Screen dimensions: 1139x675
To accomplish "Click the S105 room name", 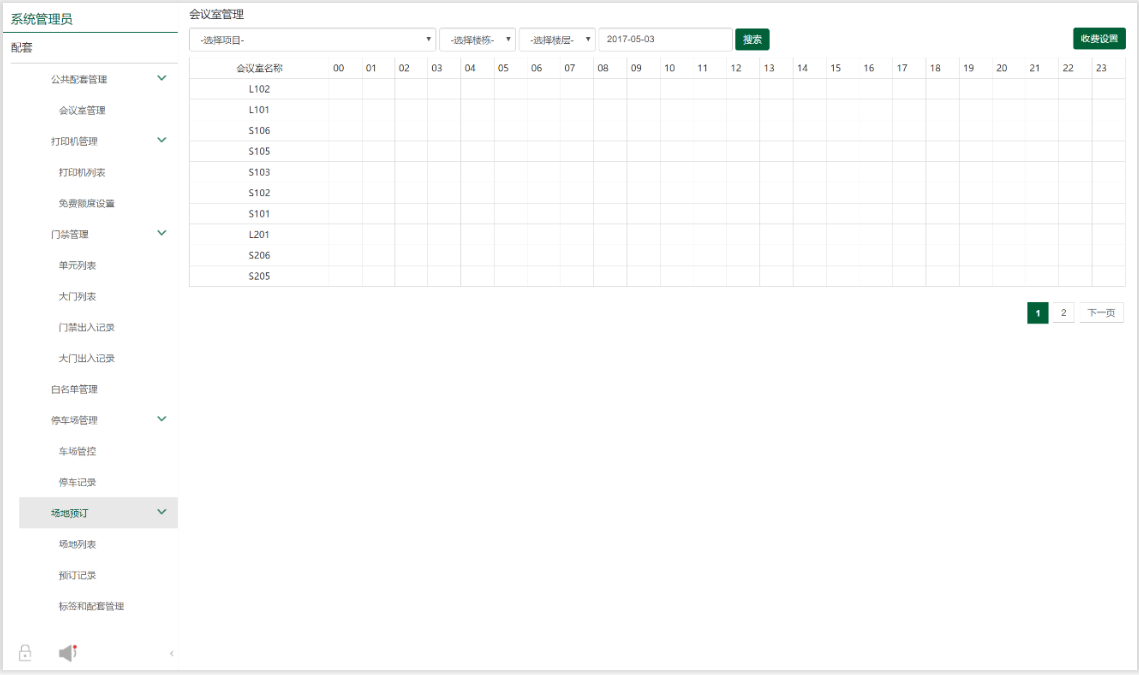I will (259, 151).
